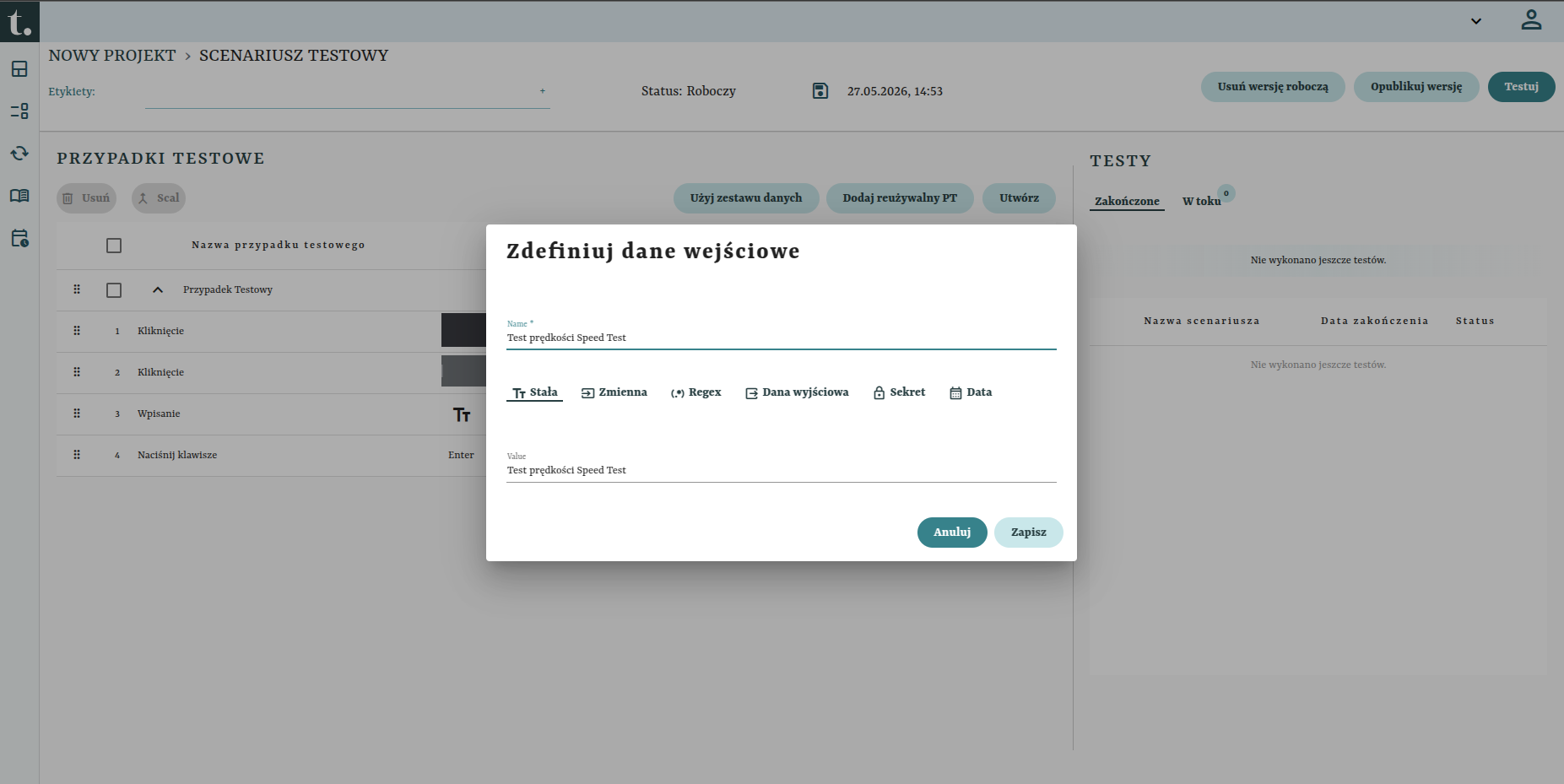Screen dimensions: 1564x784
Task: Select the Zmienna tab
Action: point(614,392)
